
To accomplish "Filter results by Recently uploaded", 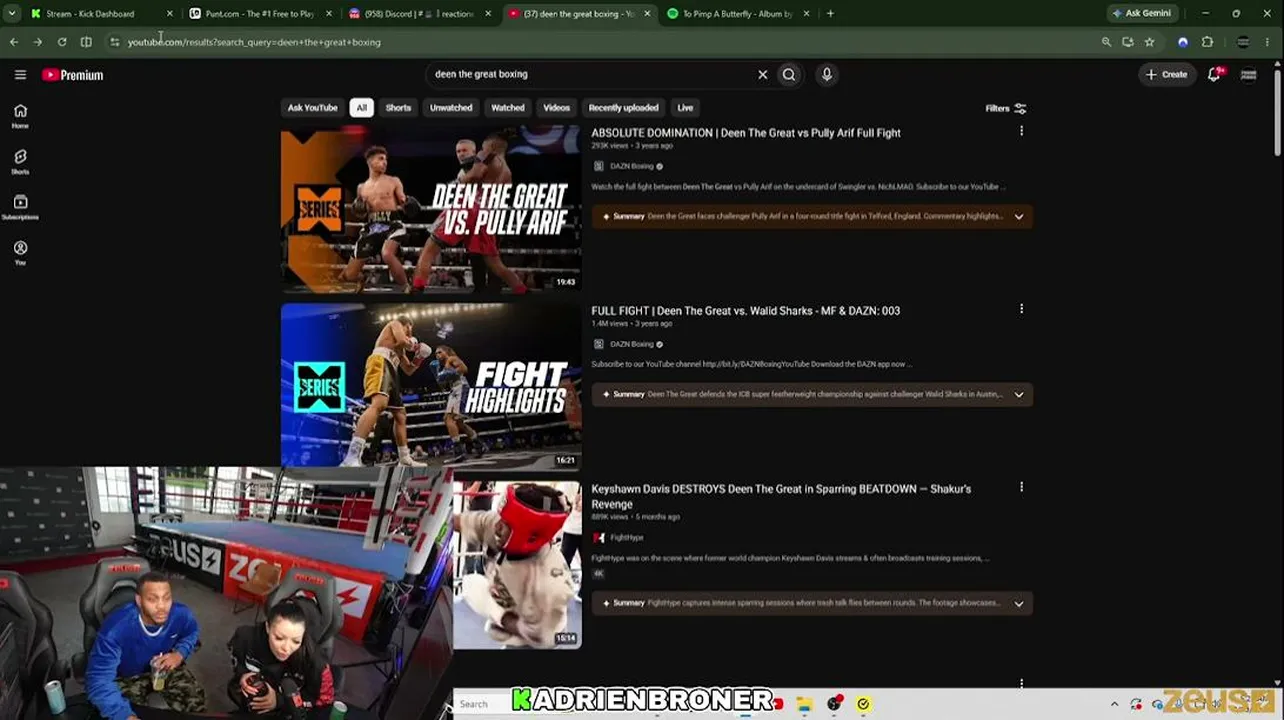I will (623, 108).
